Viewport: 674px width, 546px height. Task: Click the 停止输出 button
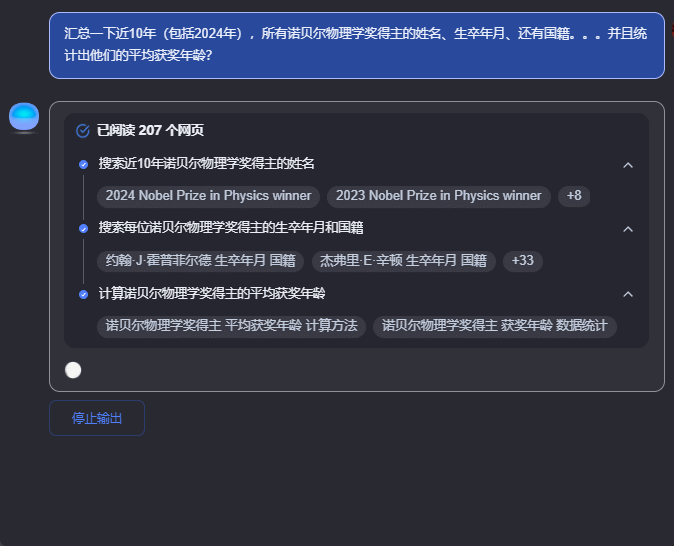97,418
